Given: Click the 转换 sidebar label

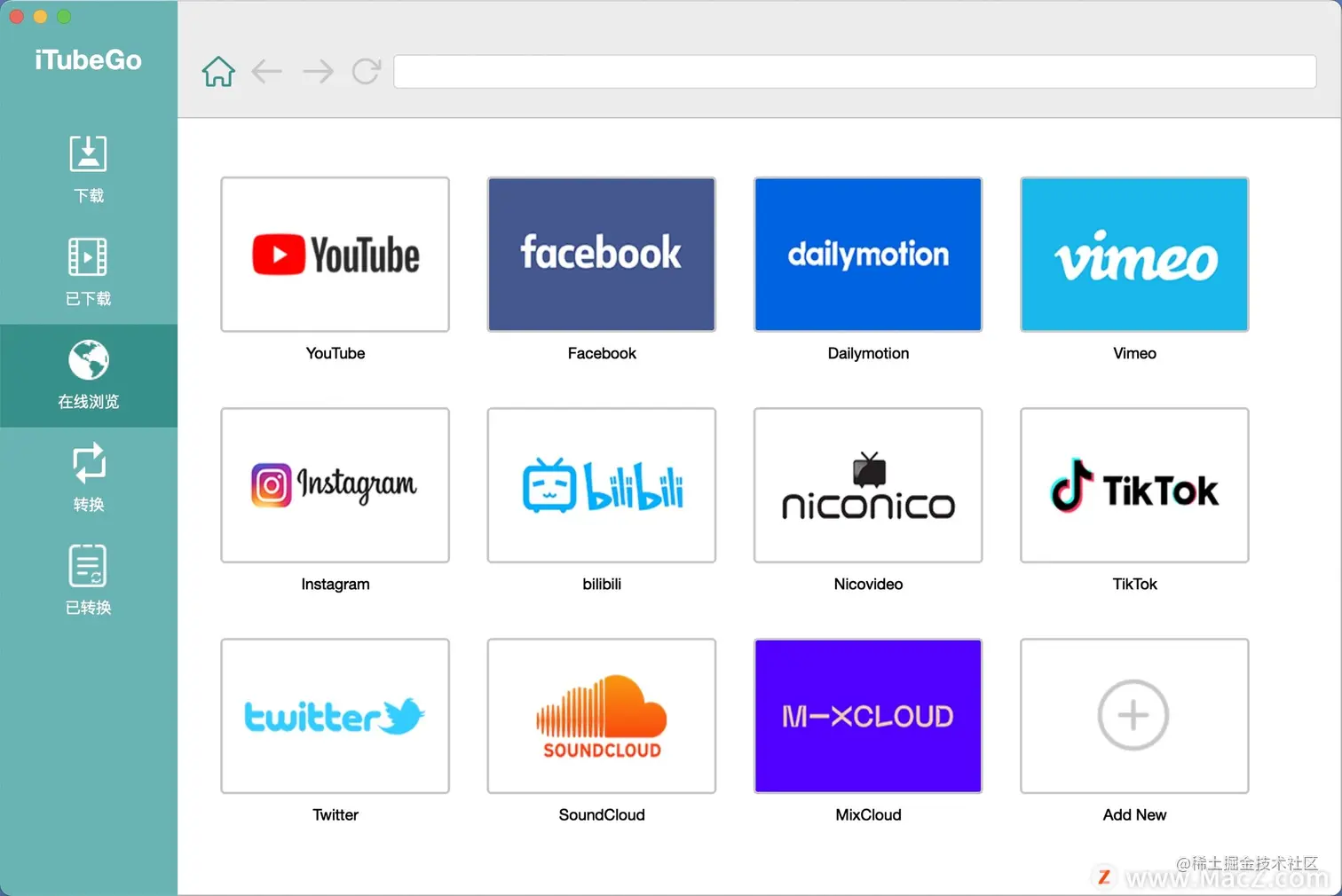Looking at the screenshot, I should 88,504.
